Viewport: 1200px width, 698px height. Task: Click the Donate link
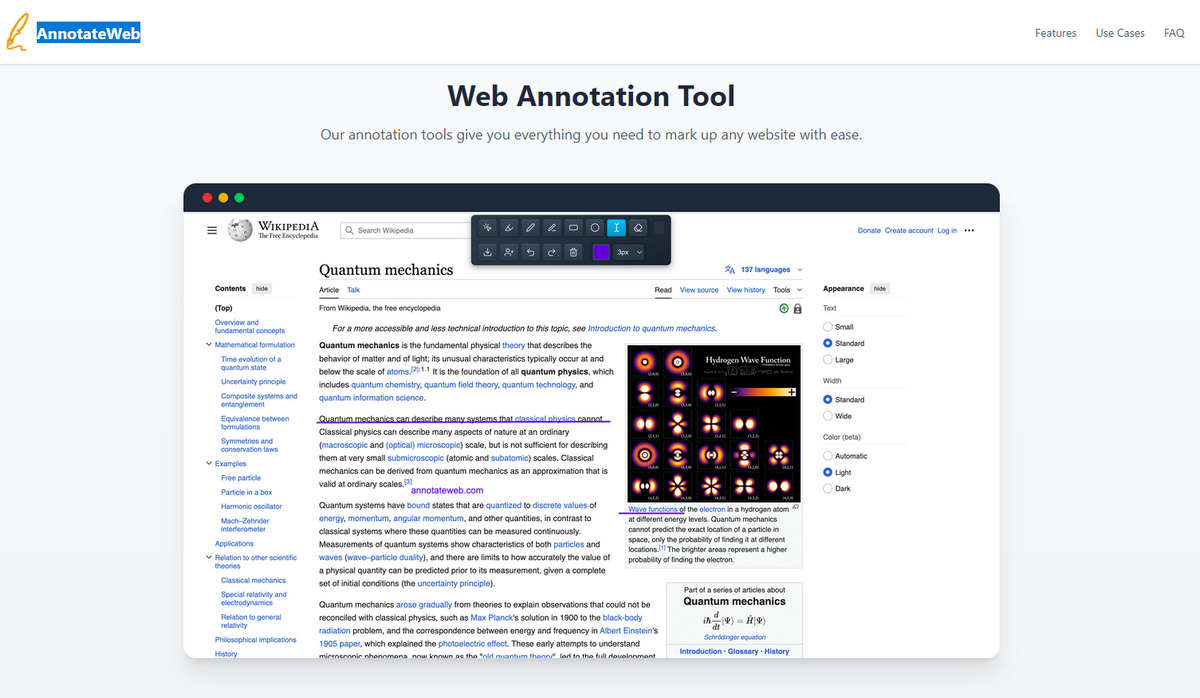[x=869, y=230]
